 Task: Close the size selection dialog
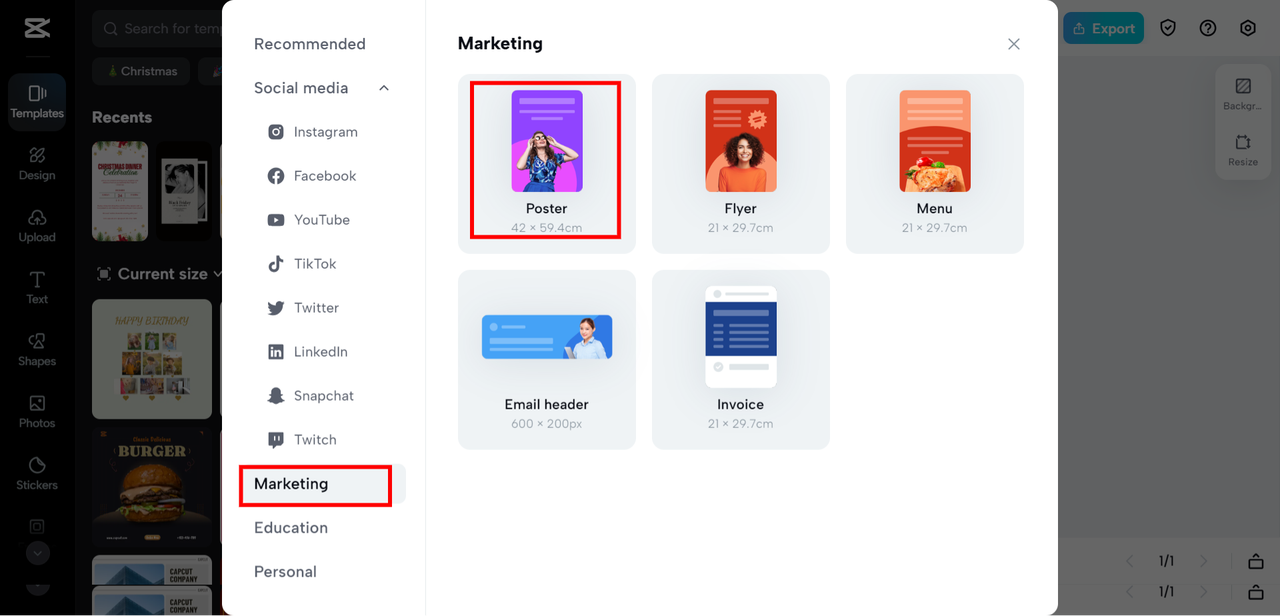point(1014,44)
